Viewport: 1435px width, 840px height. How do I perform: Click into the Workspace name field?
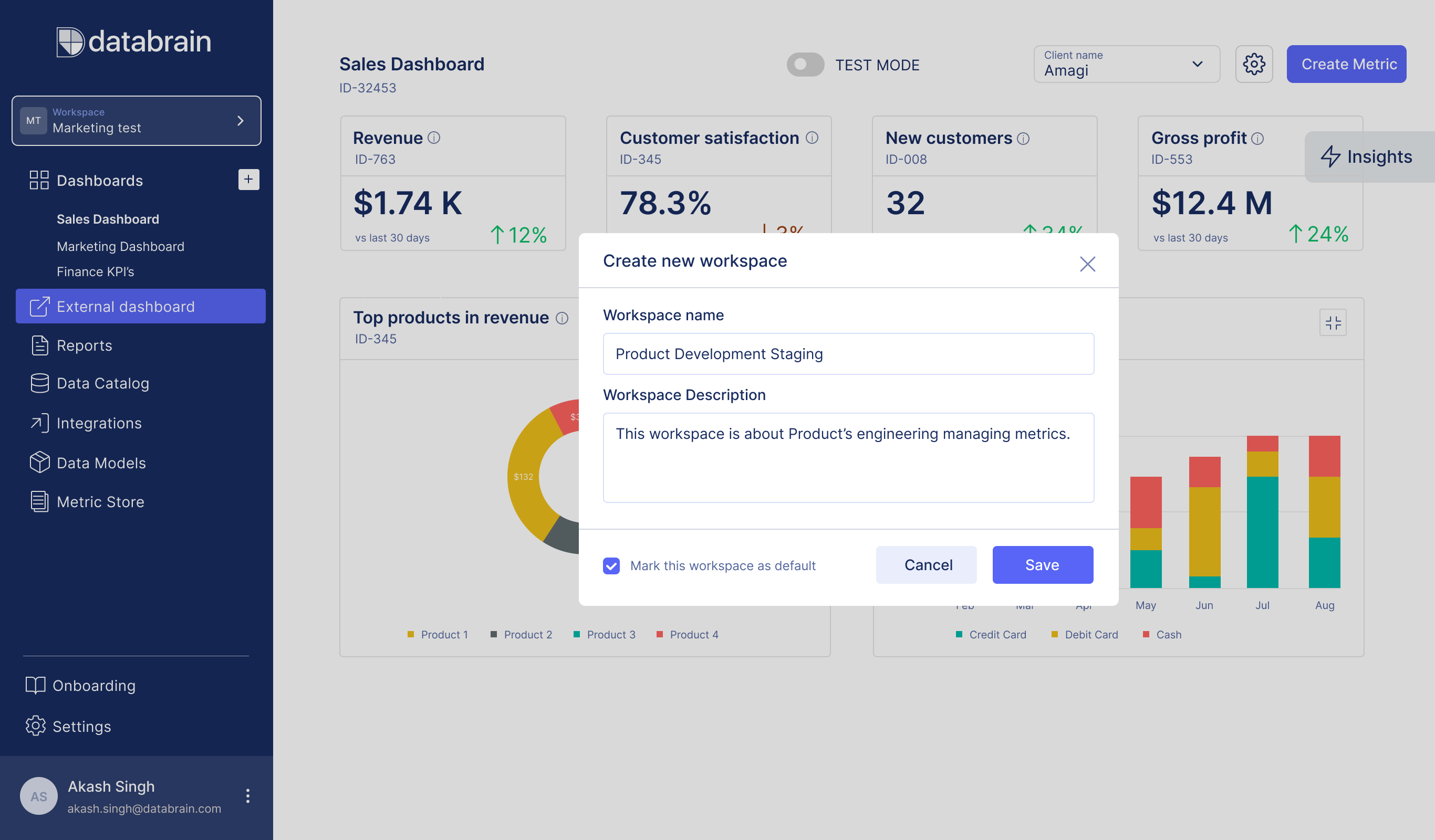pyautogui.click(x=848, y=354)
